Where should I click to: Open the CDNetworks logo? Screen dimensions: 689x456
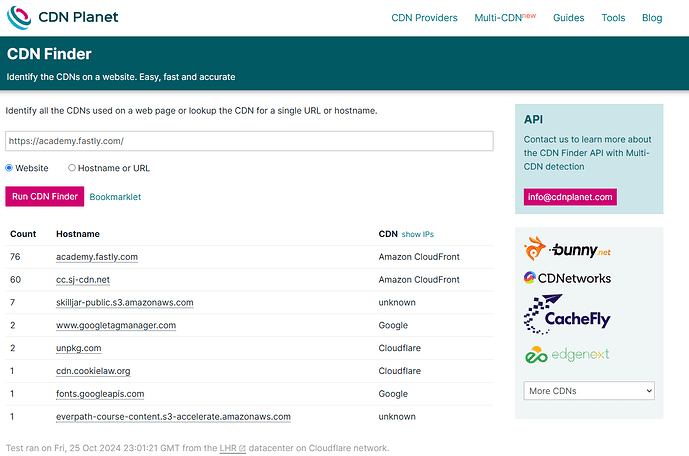pos(567,278)
